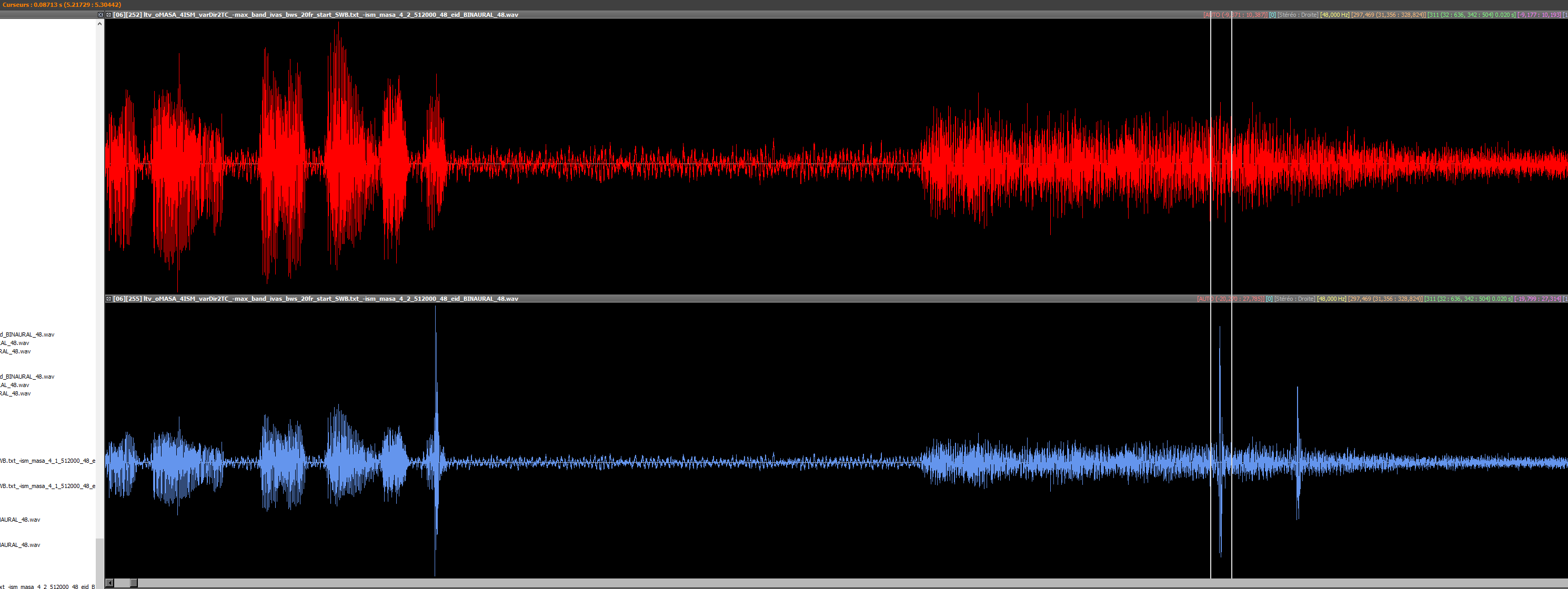
Task: Click the orange Curseurs time readout at the top
Action: (x=62, y=4)
